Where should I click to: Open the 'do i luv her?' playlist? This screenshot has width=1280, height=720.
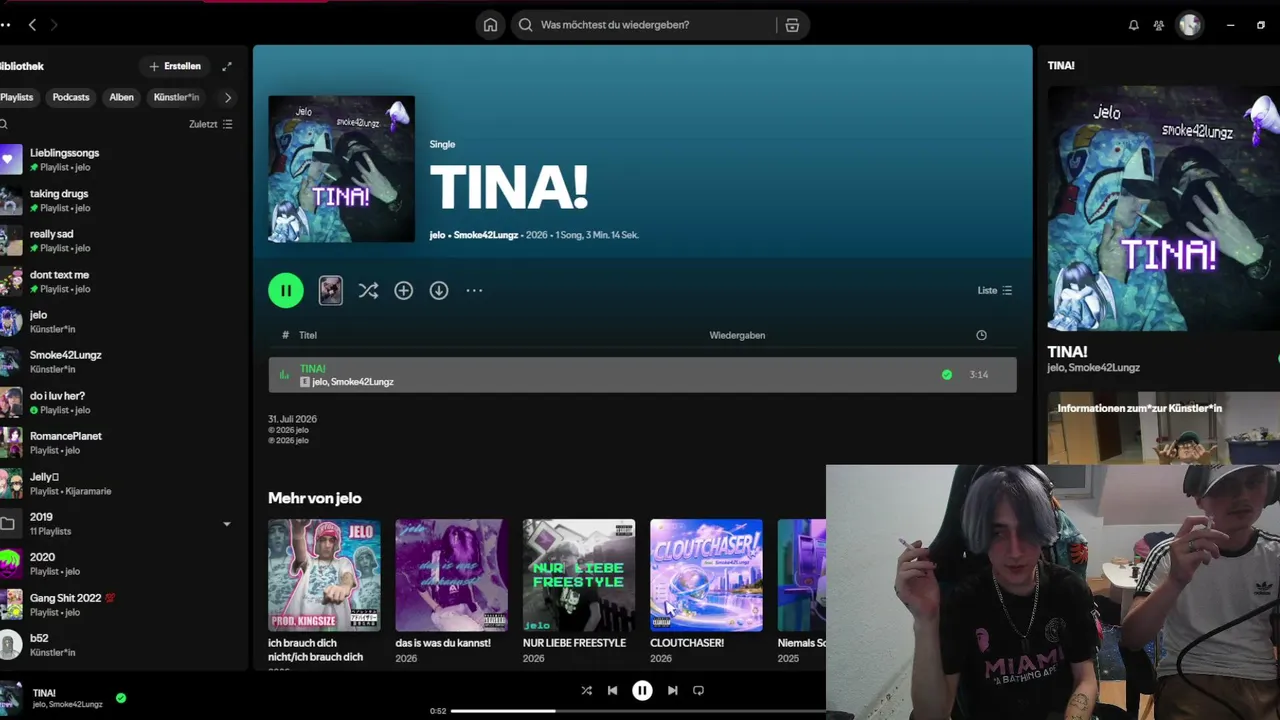[x=120, y=402]
